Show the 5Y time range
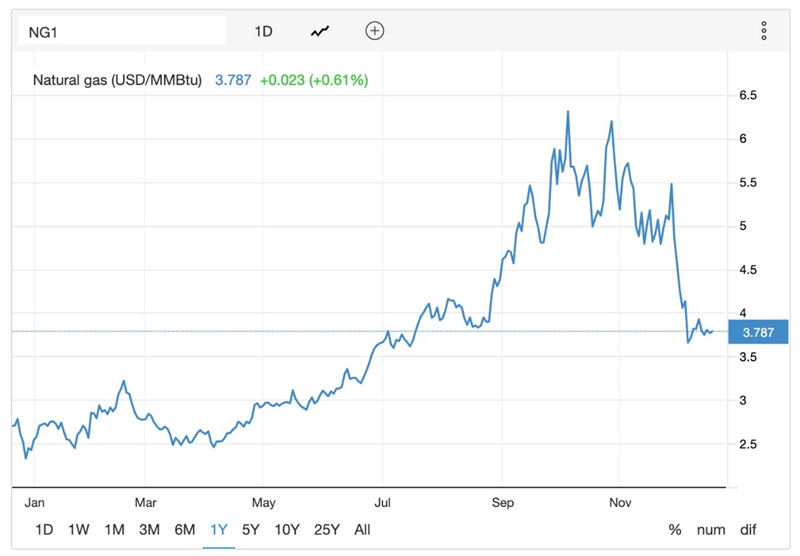Image resolution: width=800 pixels, height=556 pixels. (251, 530)
